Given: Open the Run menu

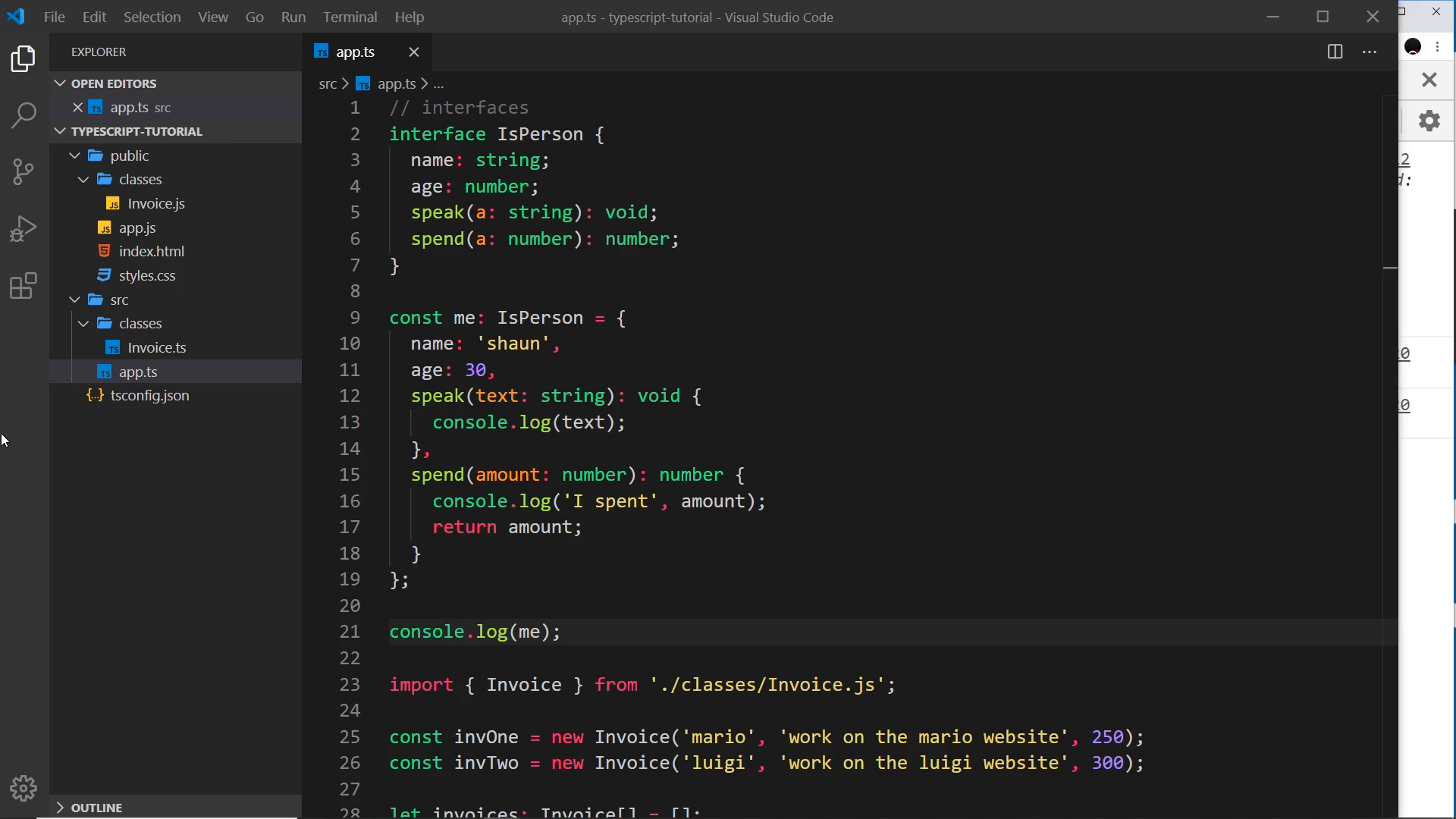Looking at the screenshot, I should 293,17.
